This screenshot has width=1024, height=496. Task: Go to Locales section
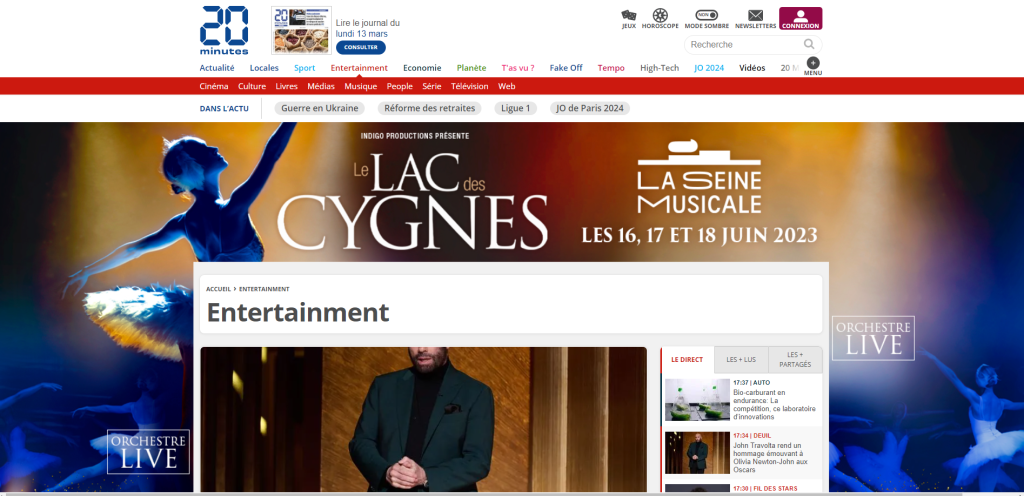click(264, 68)
